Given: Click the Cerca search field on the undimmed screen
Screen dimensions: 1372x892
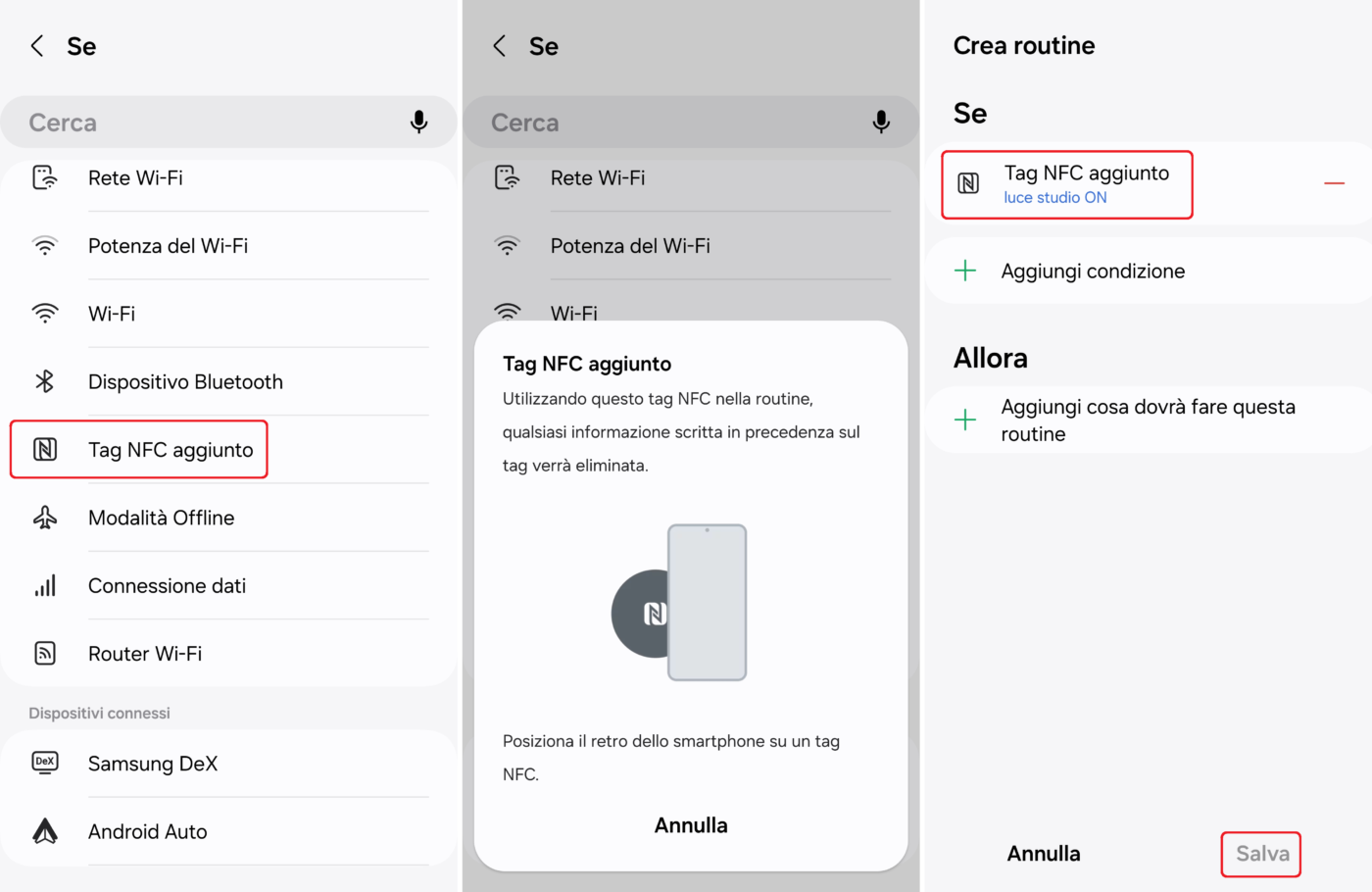Looking at the screenshot, I should (x=206, y=123).
